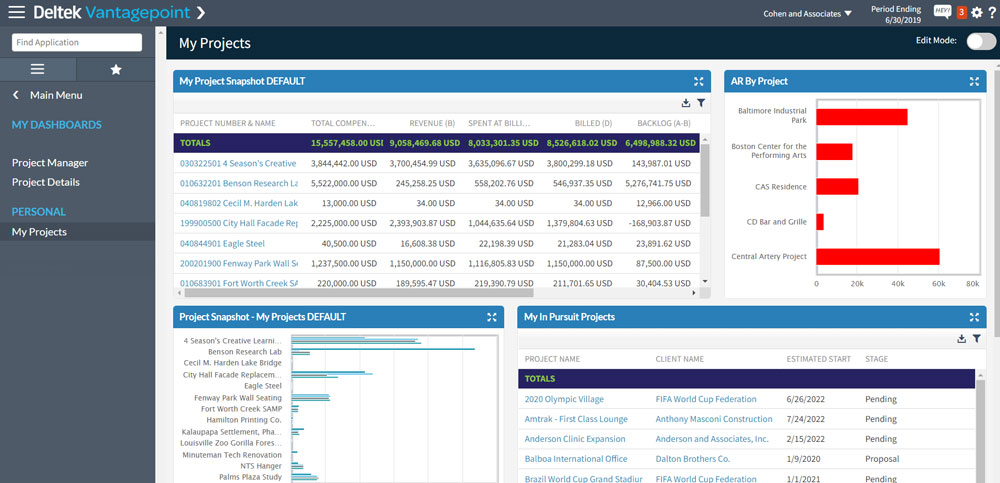Click the help question mark icon

(x=991, y=13)
